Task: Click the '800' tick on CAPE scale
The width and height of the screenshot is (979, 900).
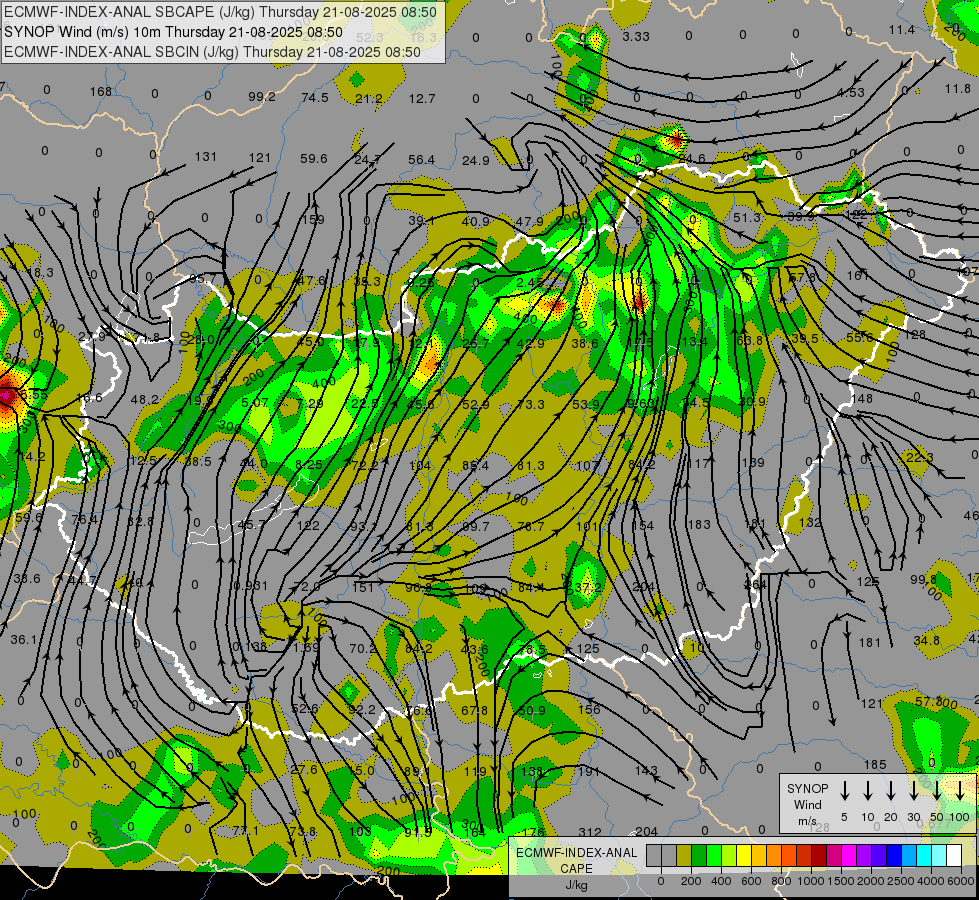Action: click(782, 881)
